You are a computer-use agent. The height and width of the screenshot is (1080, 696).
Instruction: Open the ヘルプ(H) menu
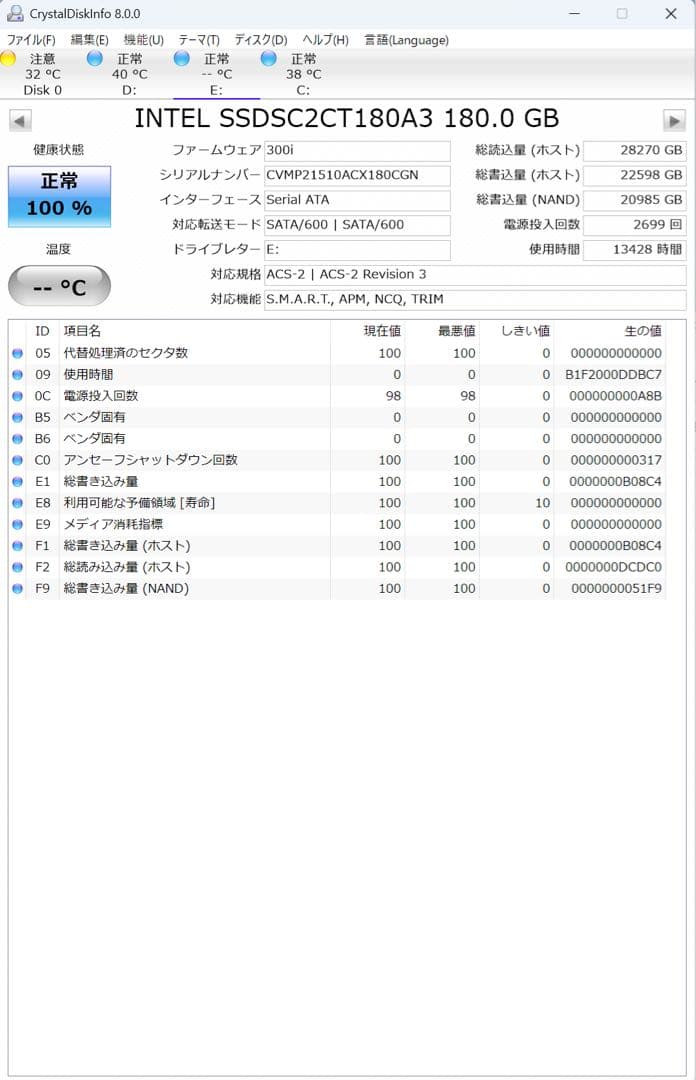point(325,40)
